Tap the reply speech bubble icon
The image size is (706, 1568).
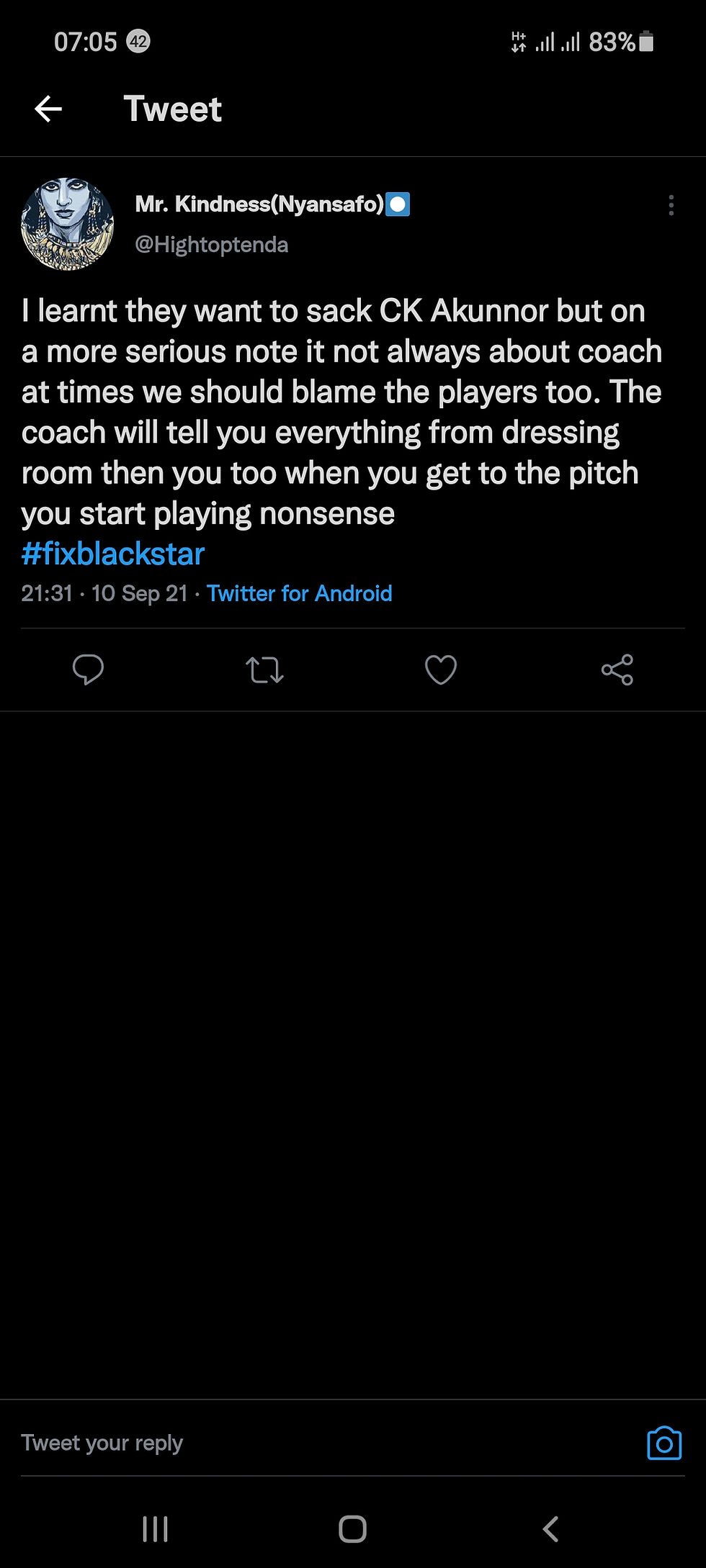coord(88,670)
